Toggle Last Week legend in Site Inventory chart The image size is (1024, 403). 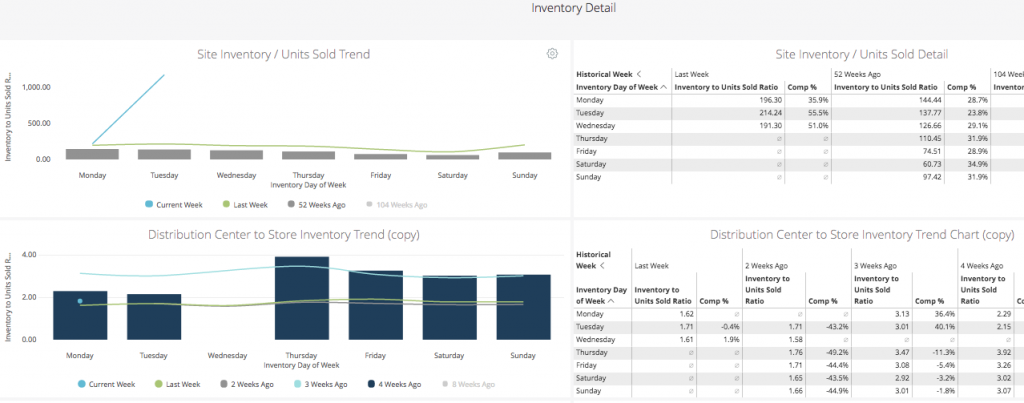[x=245, y=204]
